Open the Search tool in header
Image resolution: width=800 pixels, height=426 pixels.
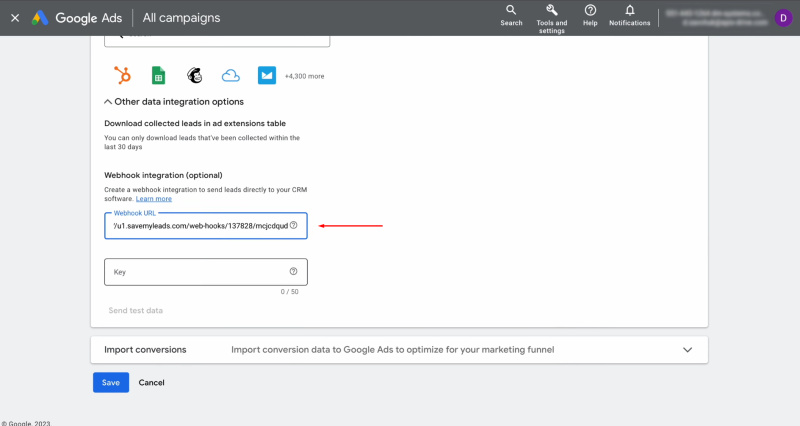tap(511, 15)
